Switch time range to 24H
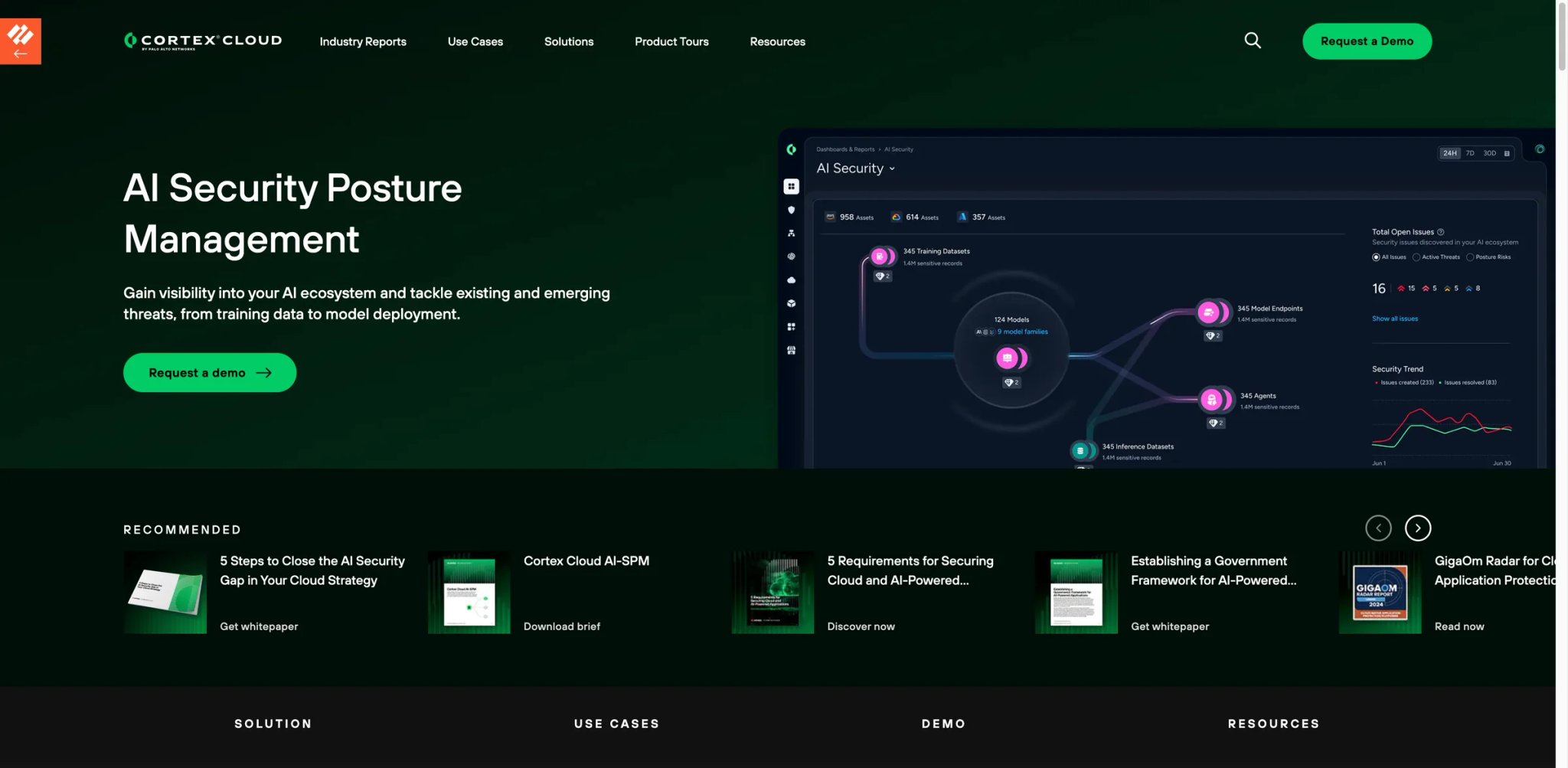The image size is (1568, 768). [x=1450, y=153]
